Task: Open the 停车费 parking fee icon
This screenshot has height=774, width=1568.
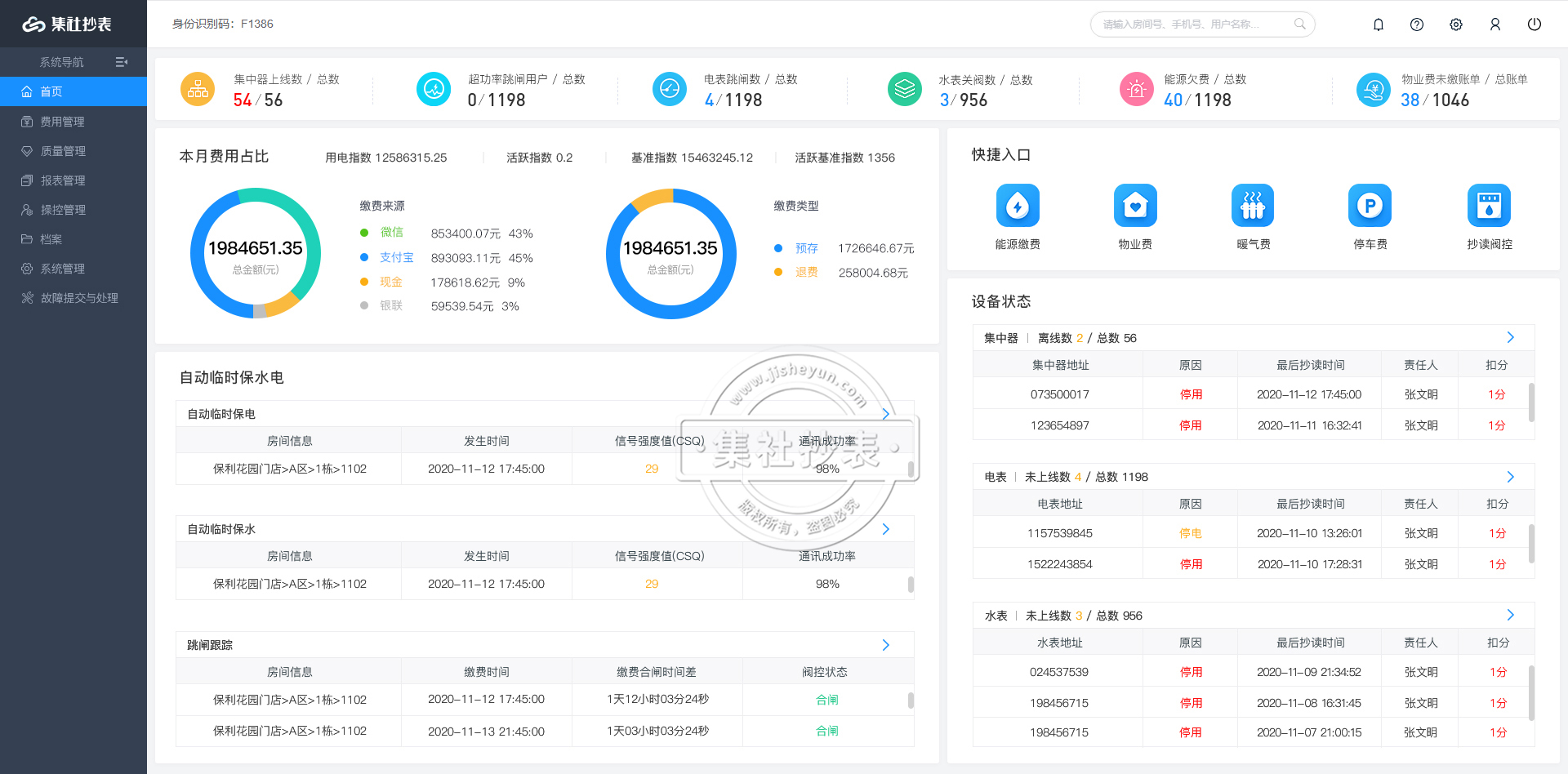Action: point(1370,206)
